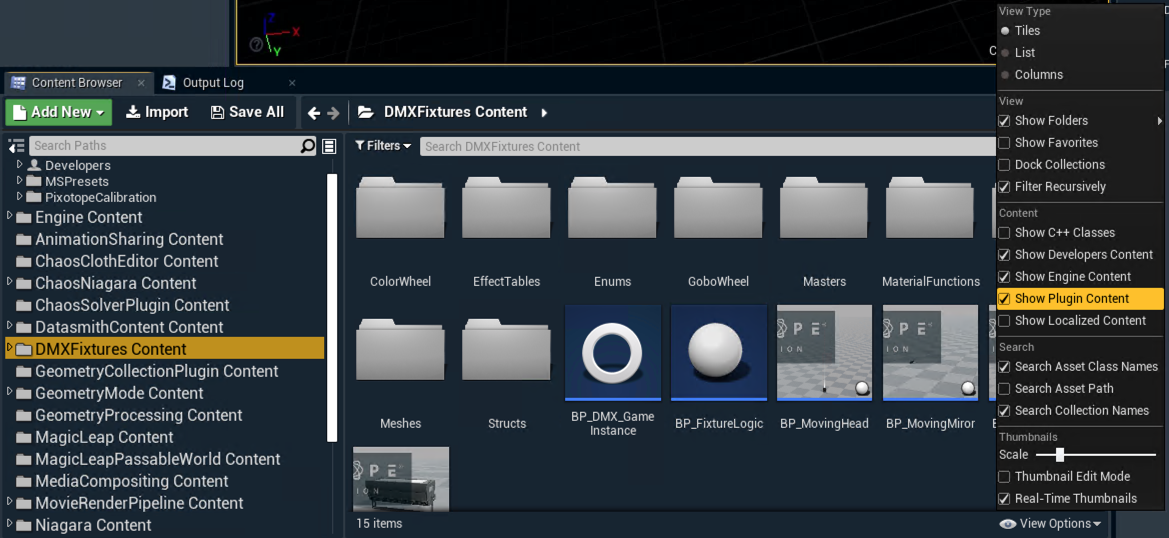Disable the Show Plugin Content checkbox
The height and width of the screenshot is (538, 1169).
point(1004,299)
